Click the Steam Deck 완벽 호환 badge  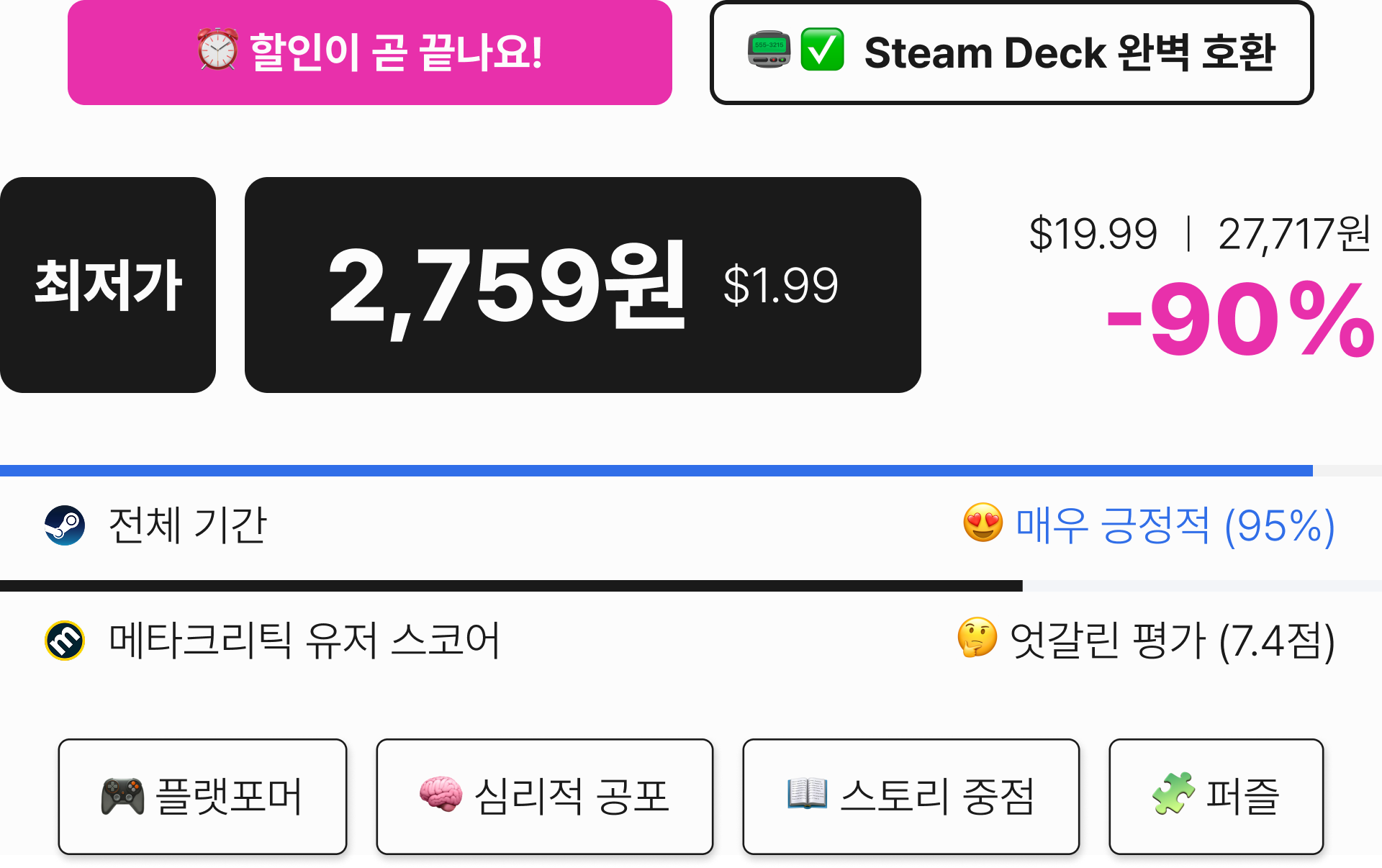click(x=1012, y=52)
